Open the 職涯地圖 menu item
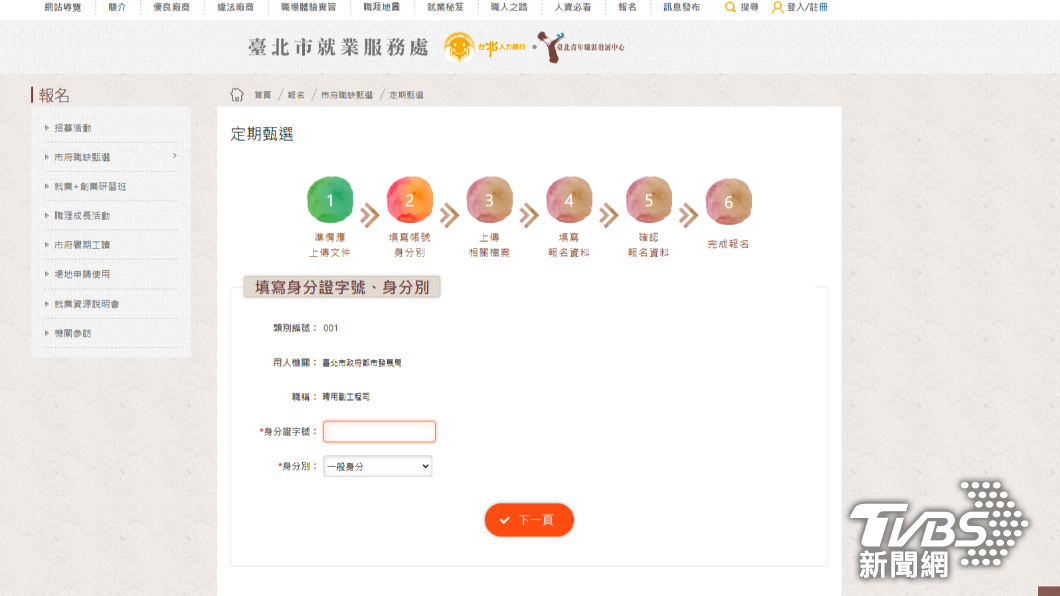Image resolution: width=1060 pixels, height=596 pixels. 381,7
